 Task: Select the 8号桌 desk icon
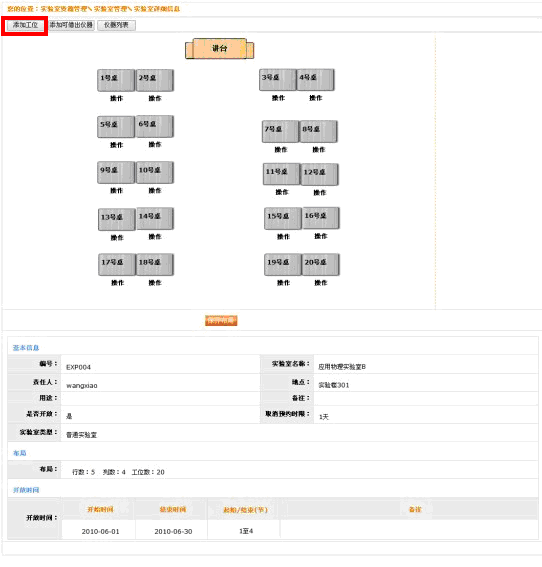(x=319, y=132)
